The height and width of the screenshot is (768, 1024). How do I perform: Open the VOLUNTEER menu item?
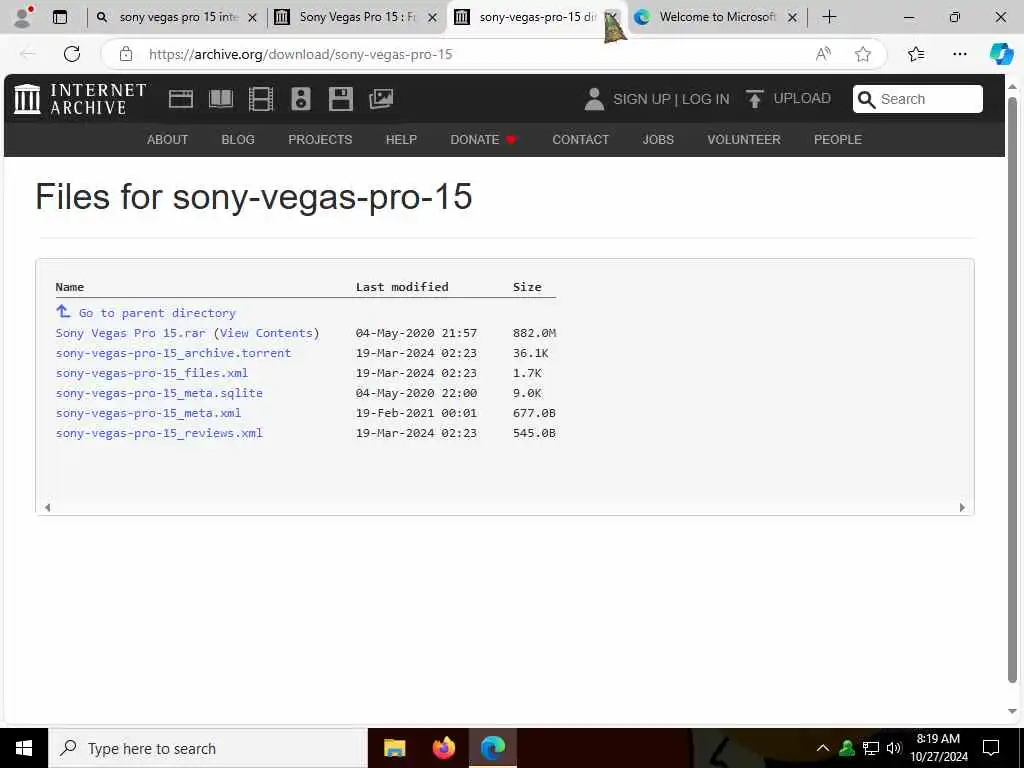(x=744, y=140)
